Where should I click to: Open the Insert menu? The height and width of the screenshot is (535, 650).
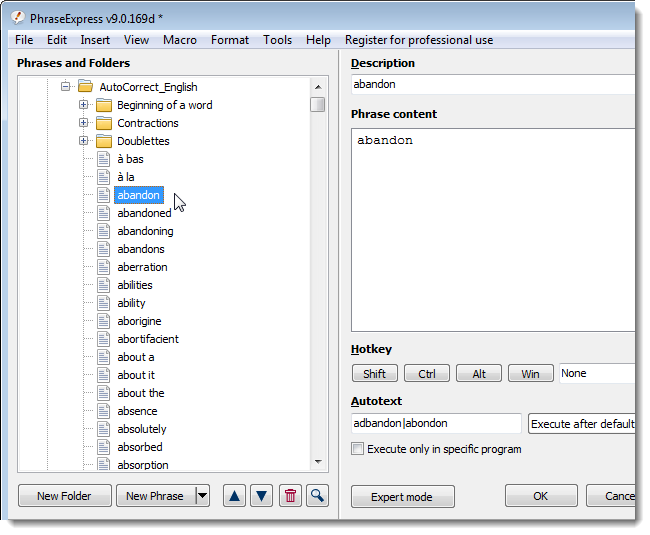pyautogui.click(x=95, y=40)
